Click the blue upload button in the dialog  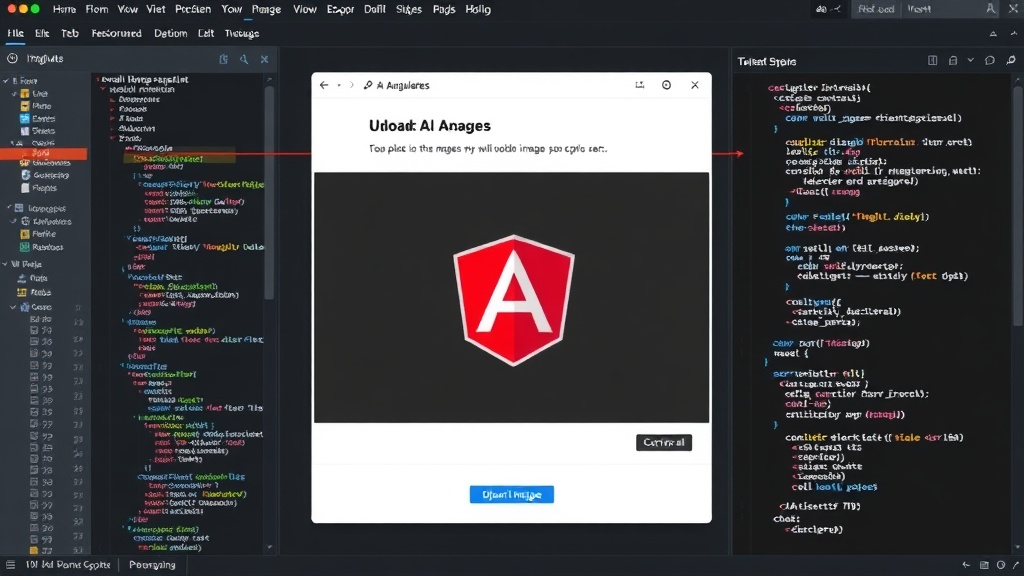click(x=511, y=494)
